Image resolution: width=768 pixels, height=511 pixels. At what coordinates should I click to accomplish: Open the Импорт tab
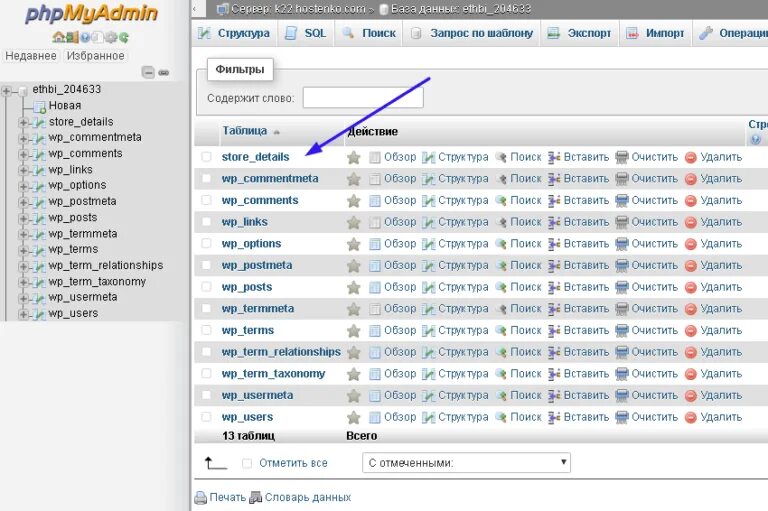(x=655, y=33)
